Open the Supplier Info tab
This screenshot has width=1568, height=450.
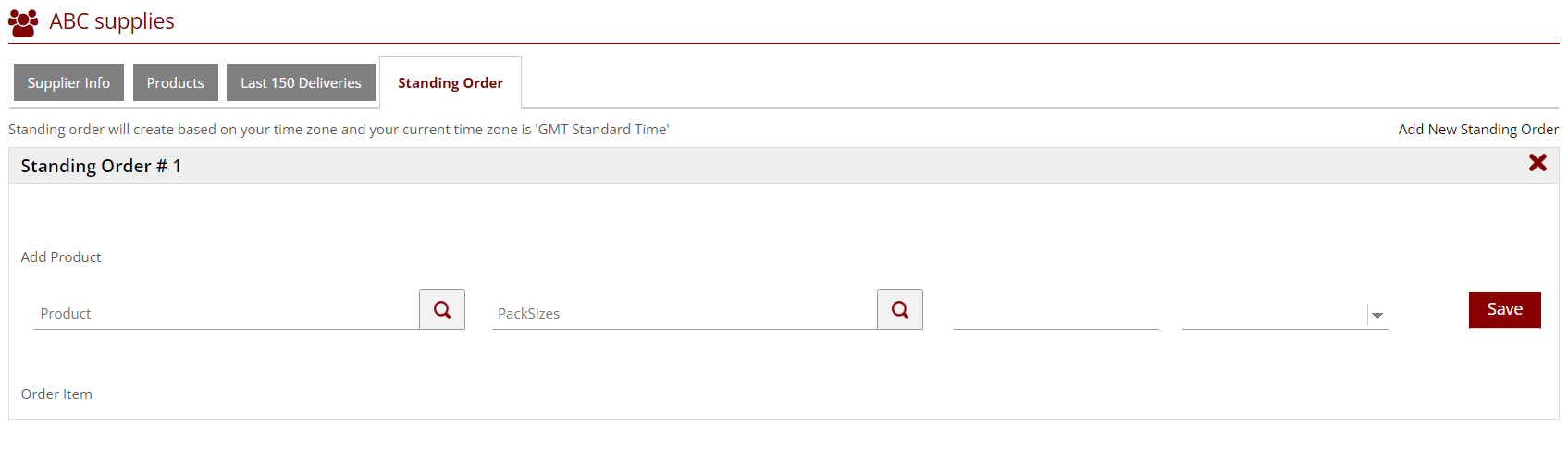click(x=68, y=82)
